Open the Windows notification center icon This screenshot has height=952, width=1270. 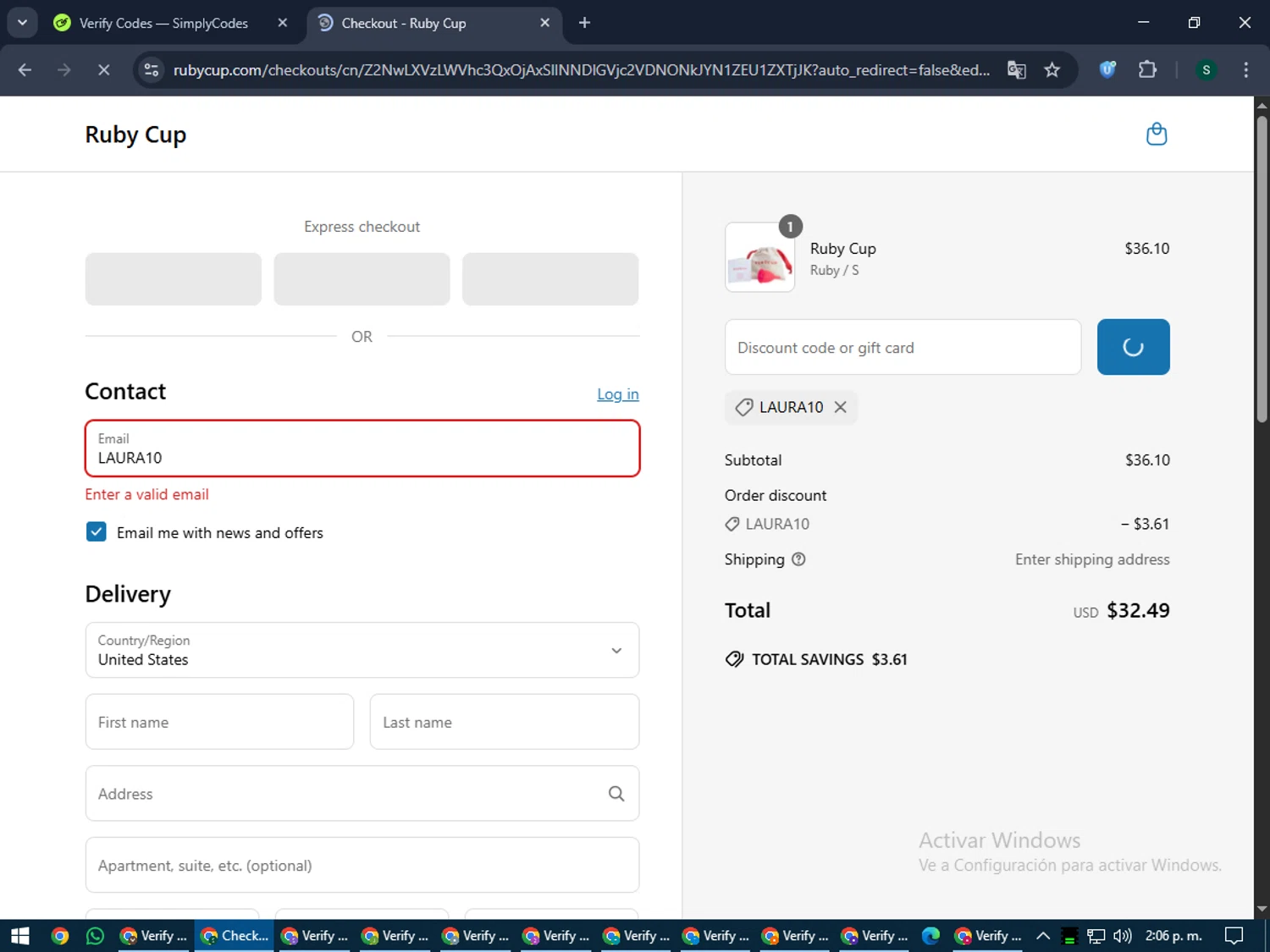1234,936
